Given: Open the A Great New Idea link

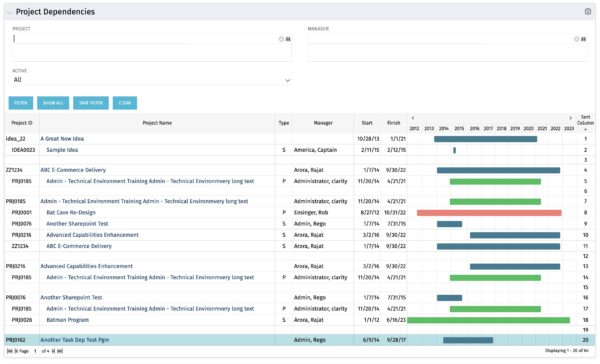Looking at the screenshot, I should point(62,139).
